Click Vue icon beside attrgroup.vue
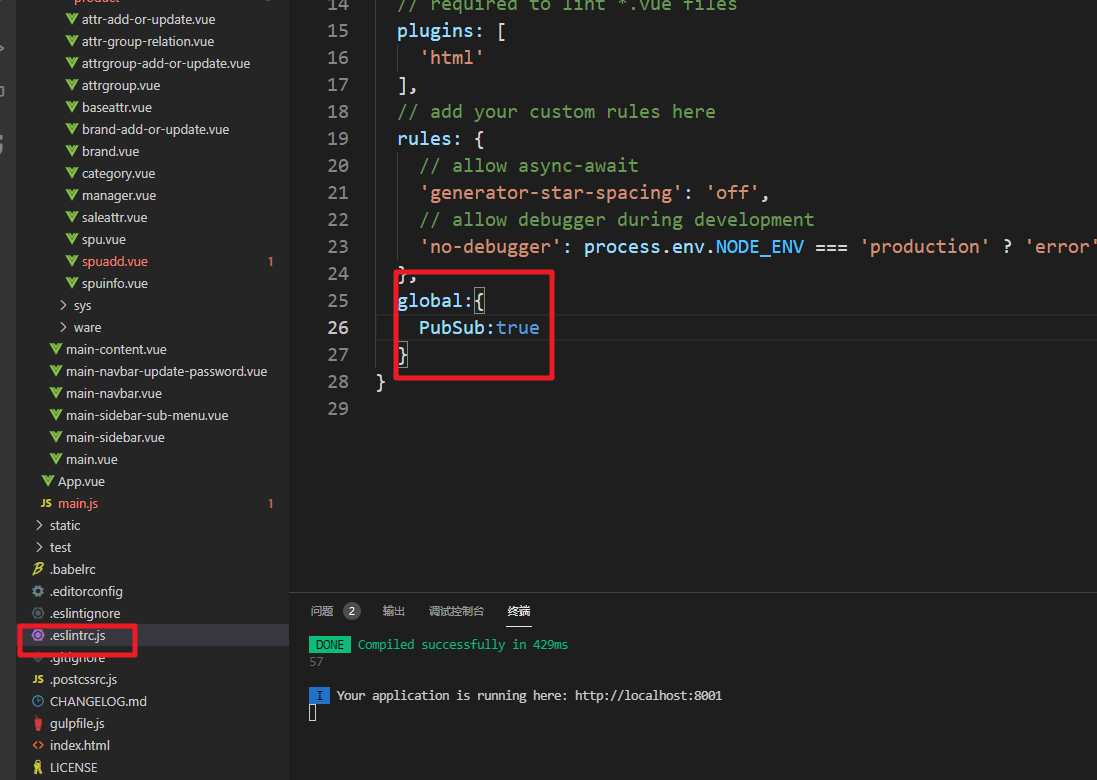The width and height of the screenshot is (1097, 780). [71, 85]
